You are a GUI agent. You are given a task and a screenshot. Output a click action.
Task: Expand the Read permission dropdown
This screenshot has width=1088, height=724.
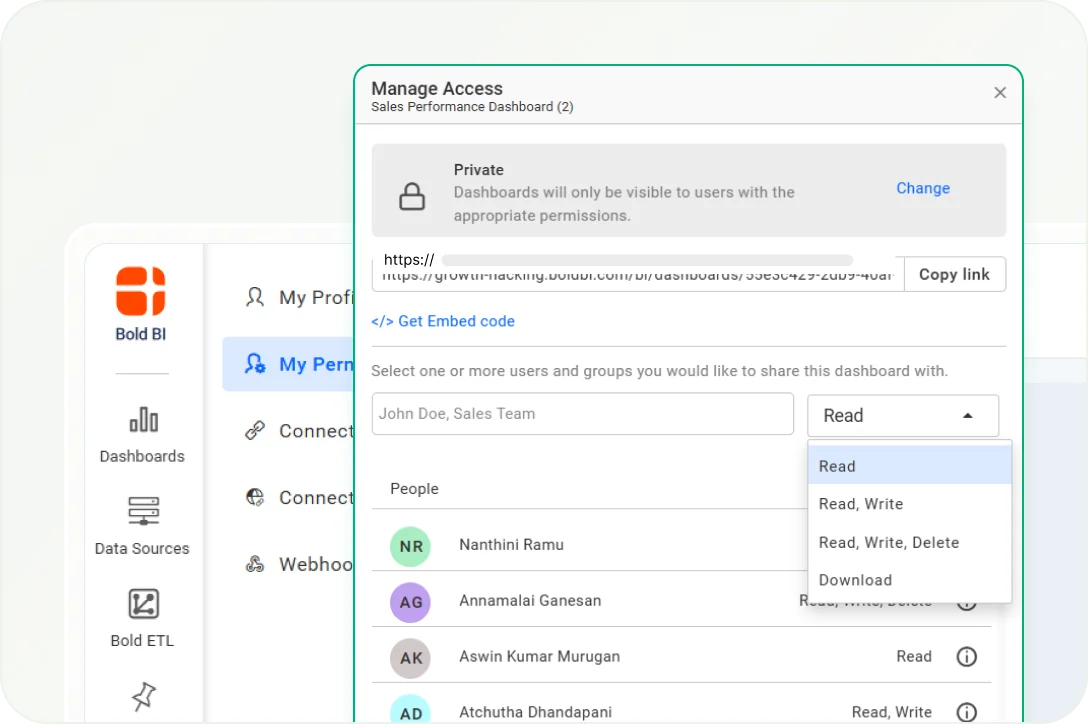(x=902, y=416)
